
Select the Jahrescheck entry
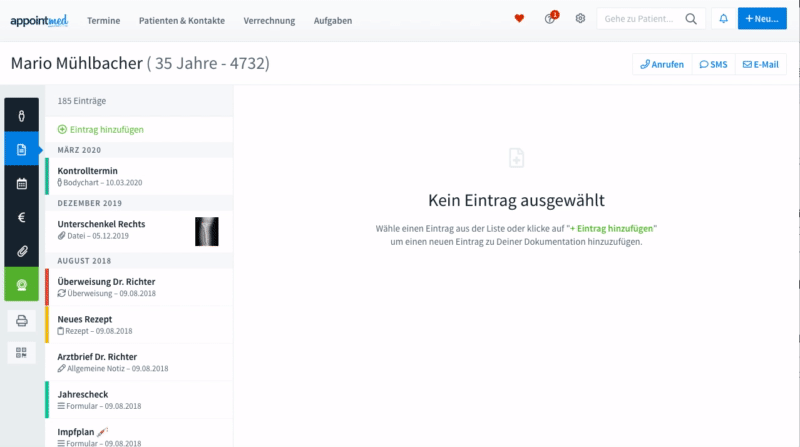139,400
